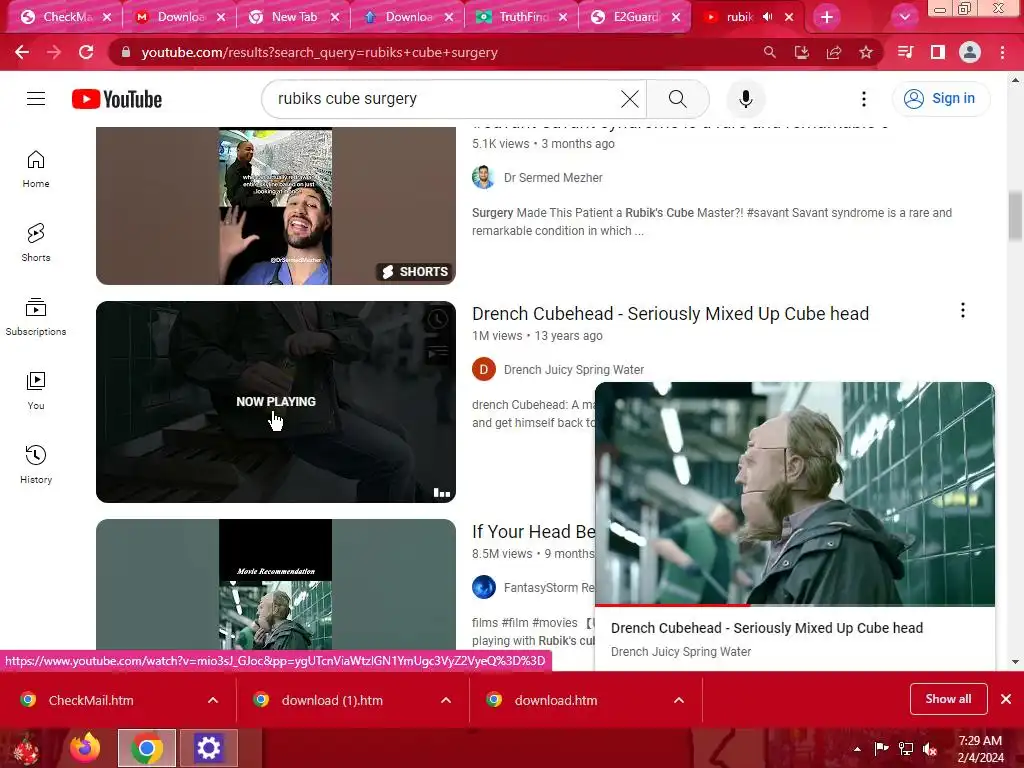Reload the page
Image resolution: width=1024 pixels, height=768 pixels.
[86, 52]
